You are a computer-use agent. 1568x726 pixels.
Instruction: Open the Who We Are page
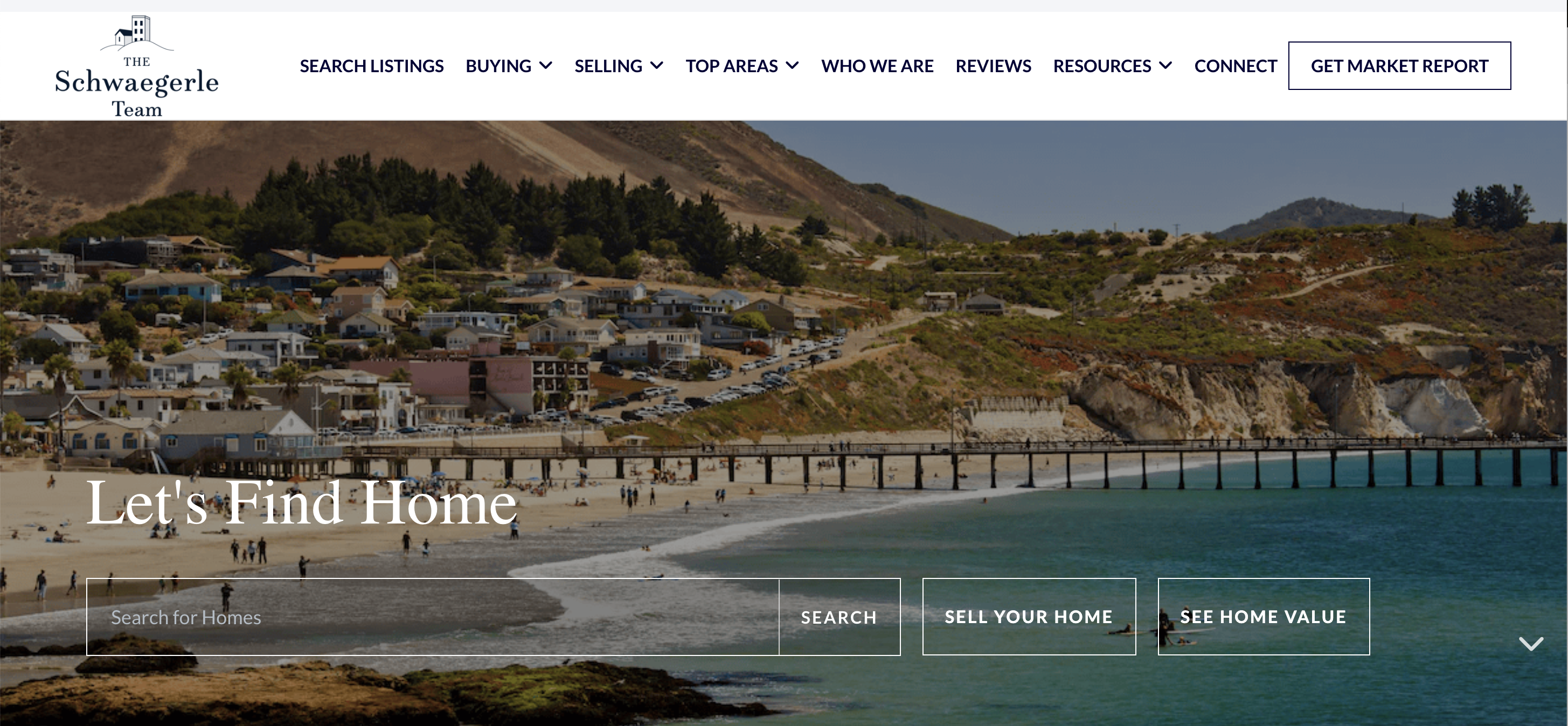(x=877, y=66)
